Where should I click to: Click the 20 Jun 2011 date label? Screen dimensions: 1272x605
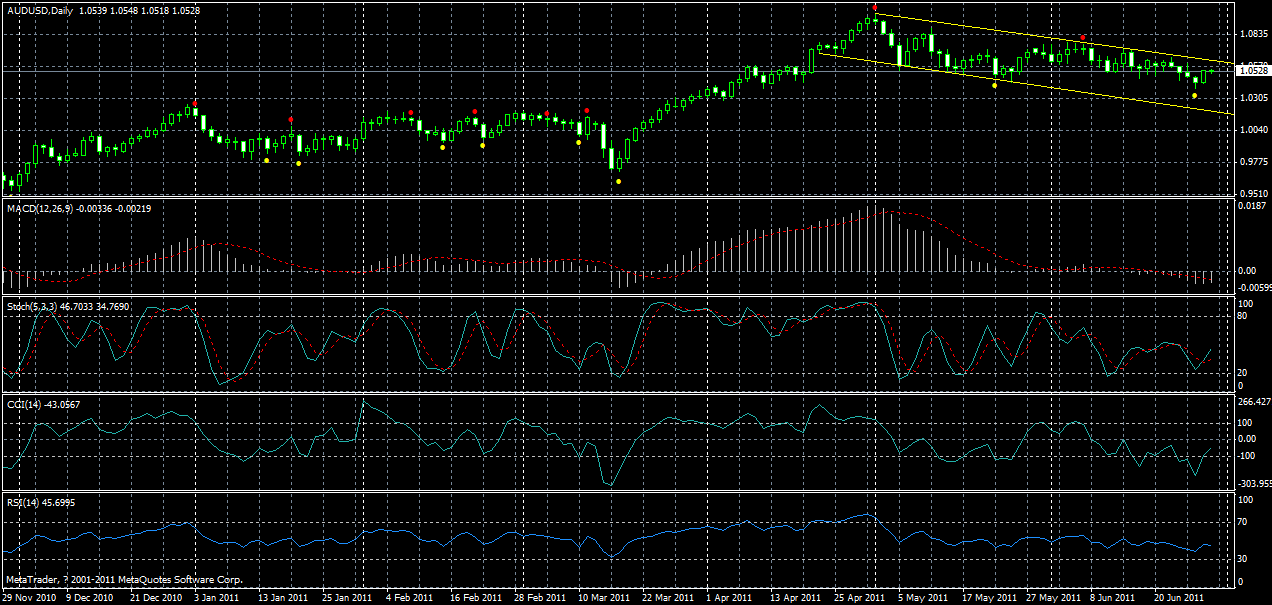coord(1179,597)
